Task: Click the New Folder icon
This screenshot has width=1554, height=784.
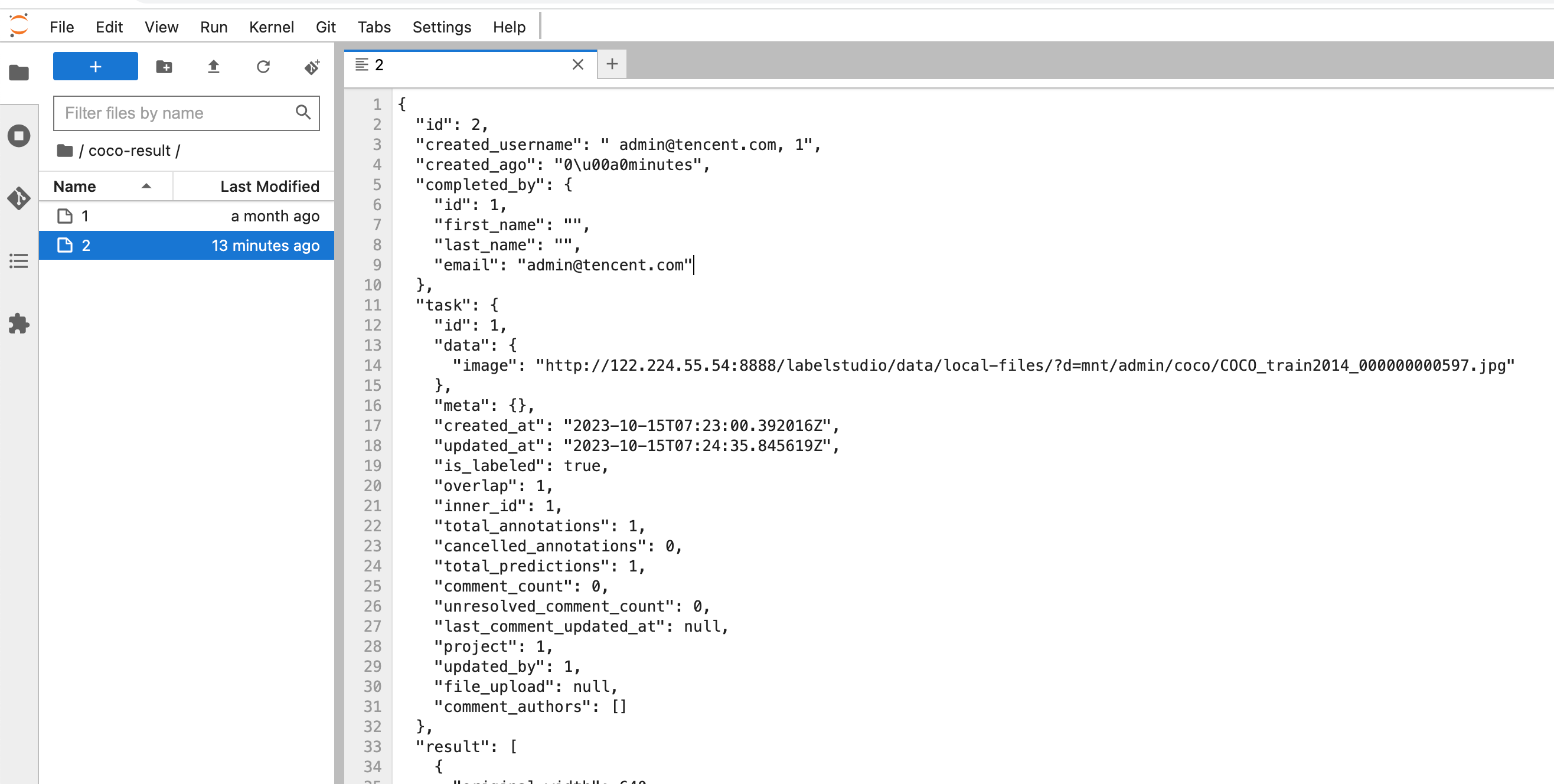Action: pos(164,66)
